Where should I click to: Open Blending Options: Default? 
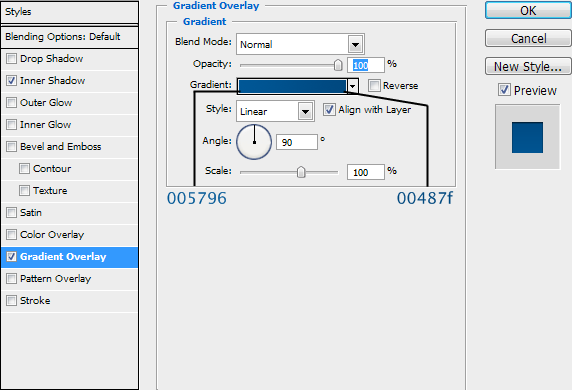[x=69, y=37]
